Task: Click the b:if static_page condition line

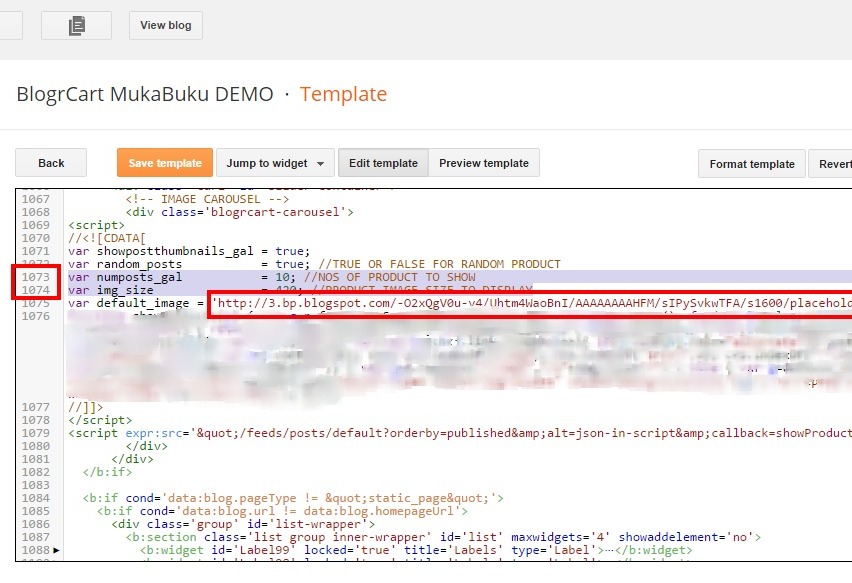Action: click(293, 498)
